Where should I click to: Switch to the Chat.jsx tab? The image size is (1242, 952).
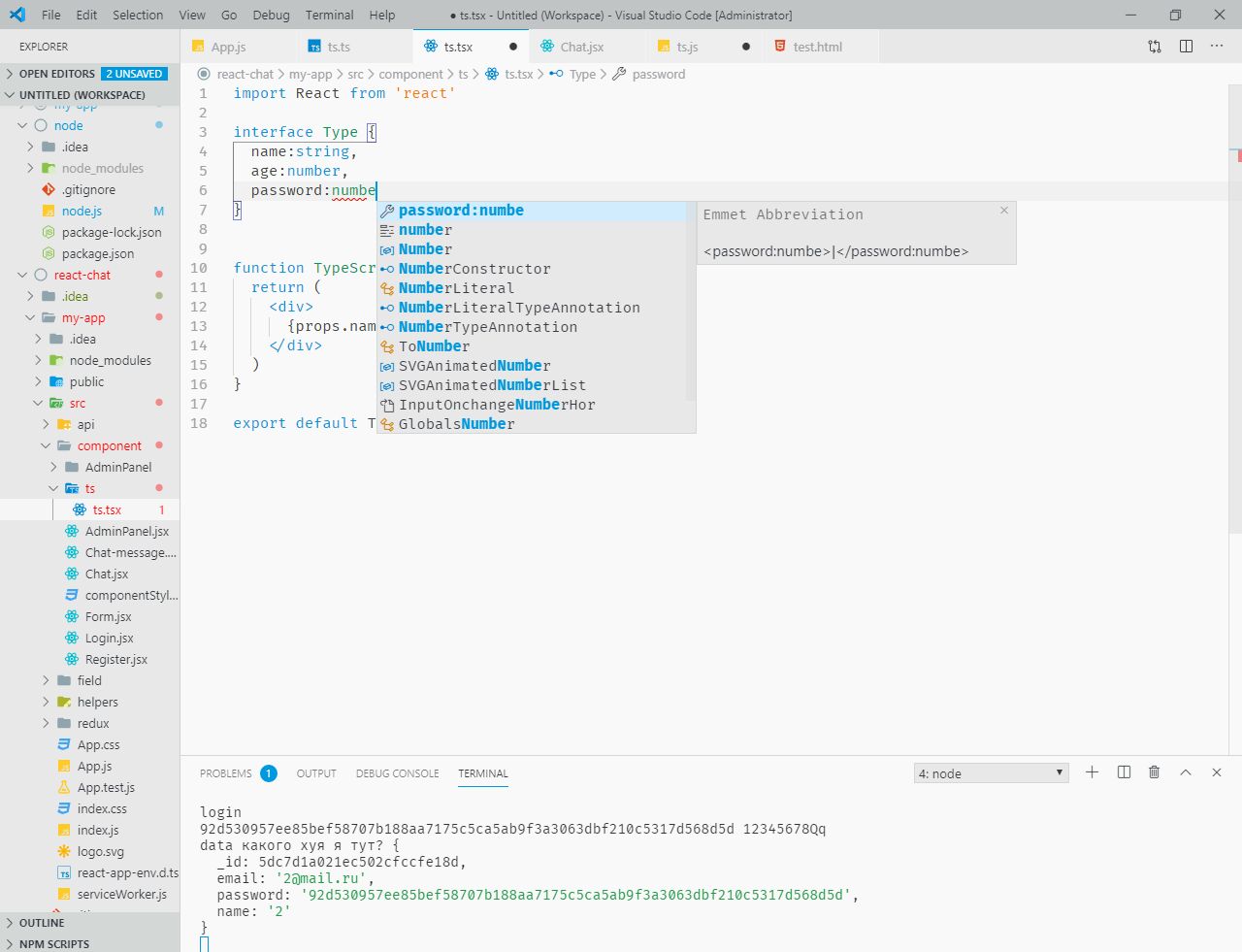pos(581,47)
